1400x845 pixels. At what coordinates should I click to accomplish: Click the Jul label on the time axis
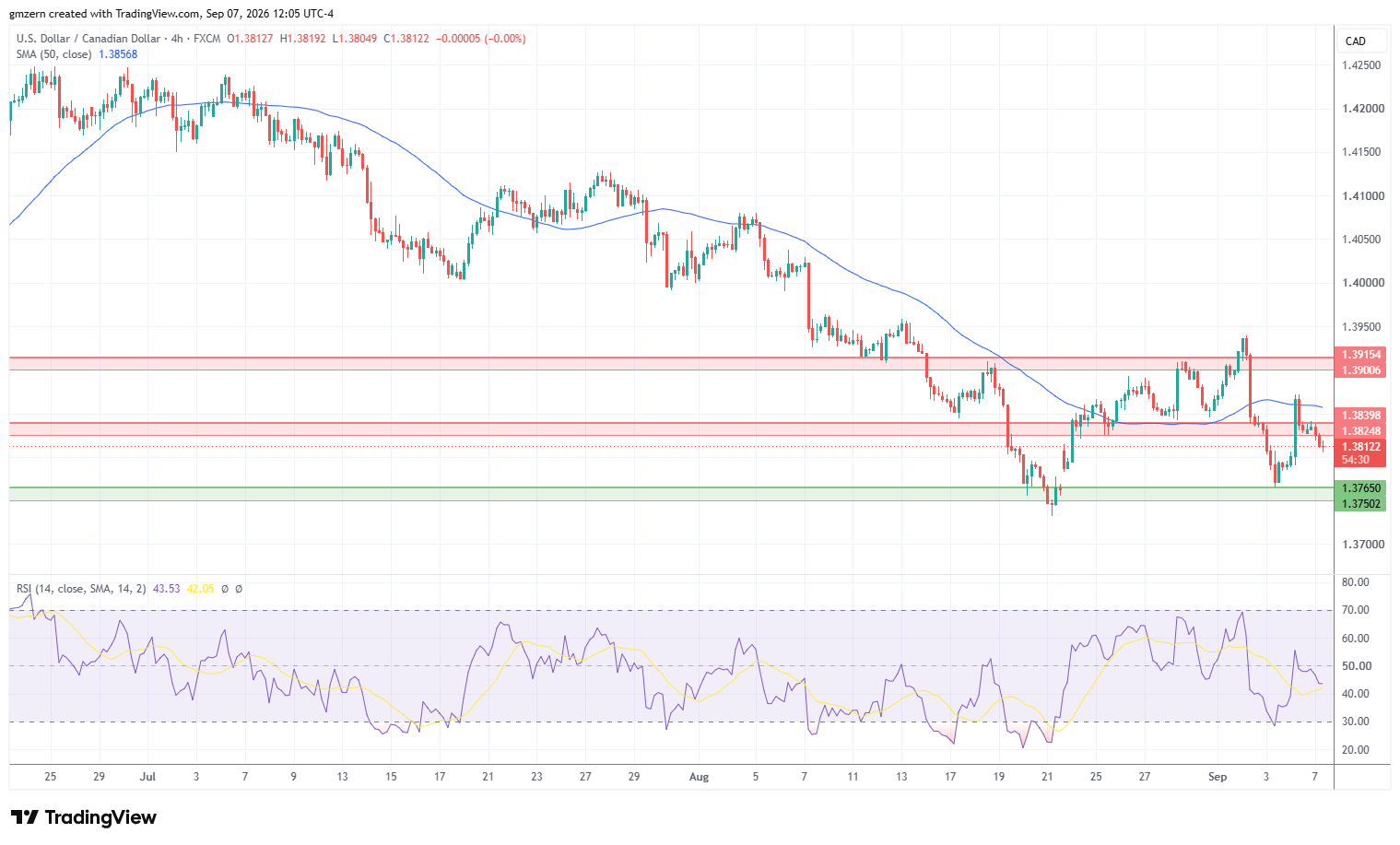(147, 777)
